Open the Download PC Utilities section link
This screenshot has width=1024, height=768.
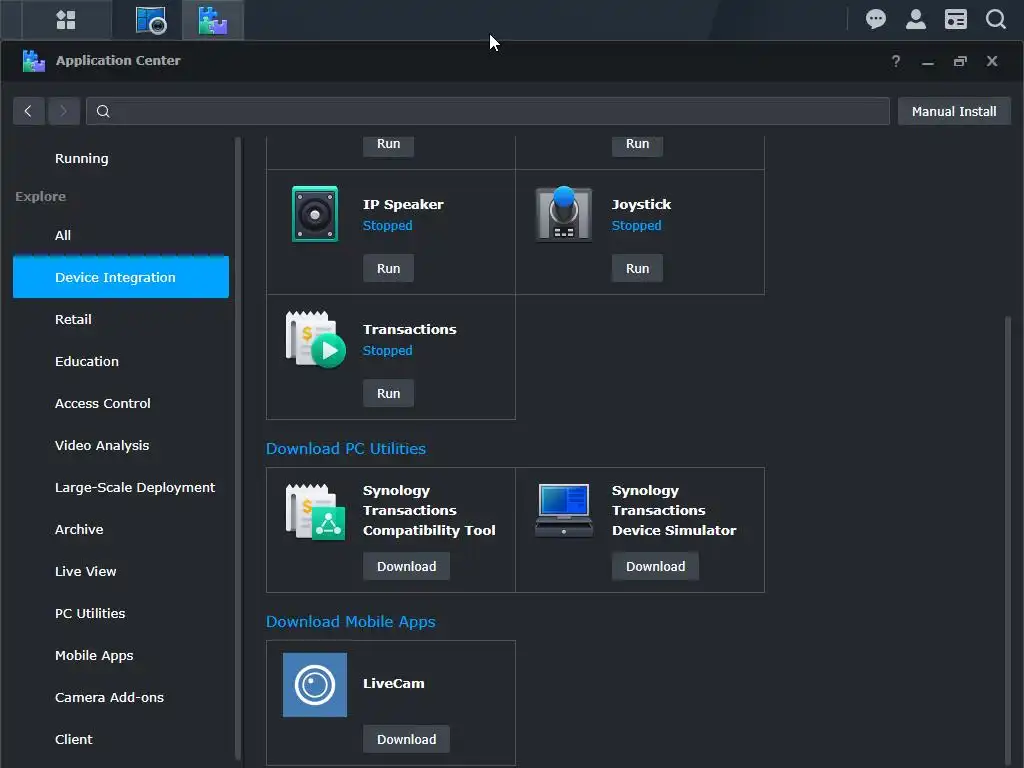click(345, 449)
